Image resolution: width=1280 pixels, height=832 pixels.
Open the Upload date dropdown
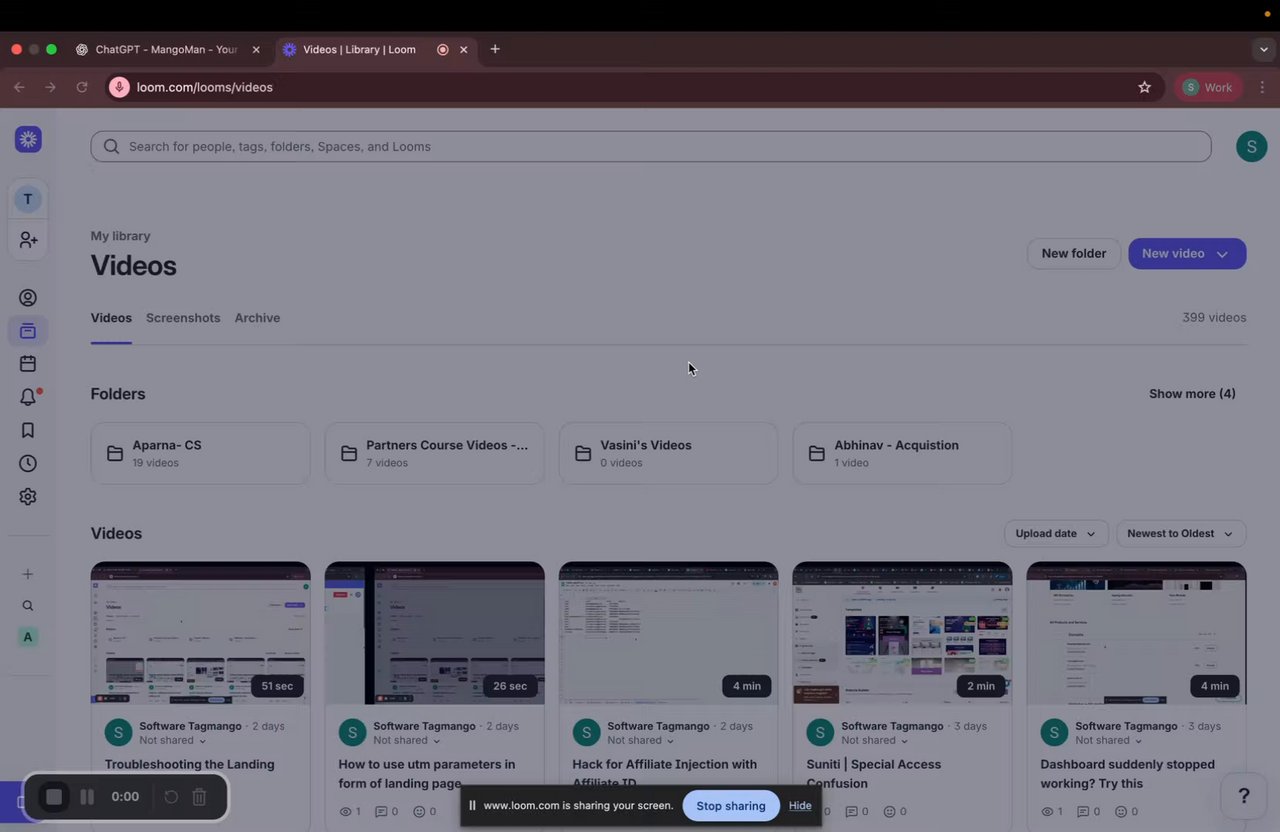(1056, 534)
